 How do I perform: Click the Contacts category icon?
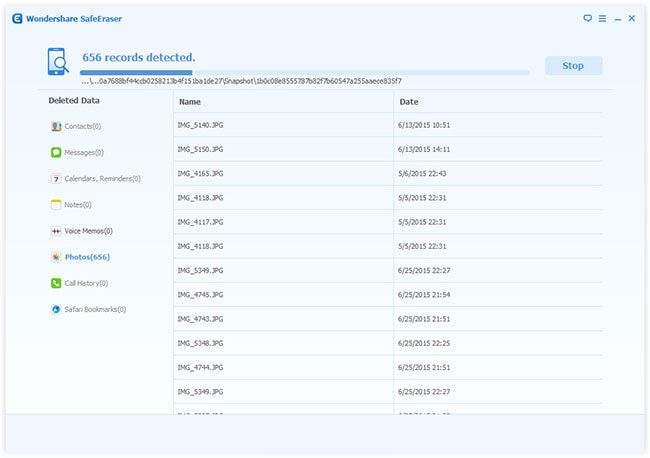tap(56, 127)
